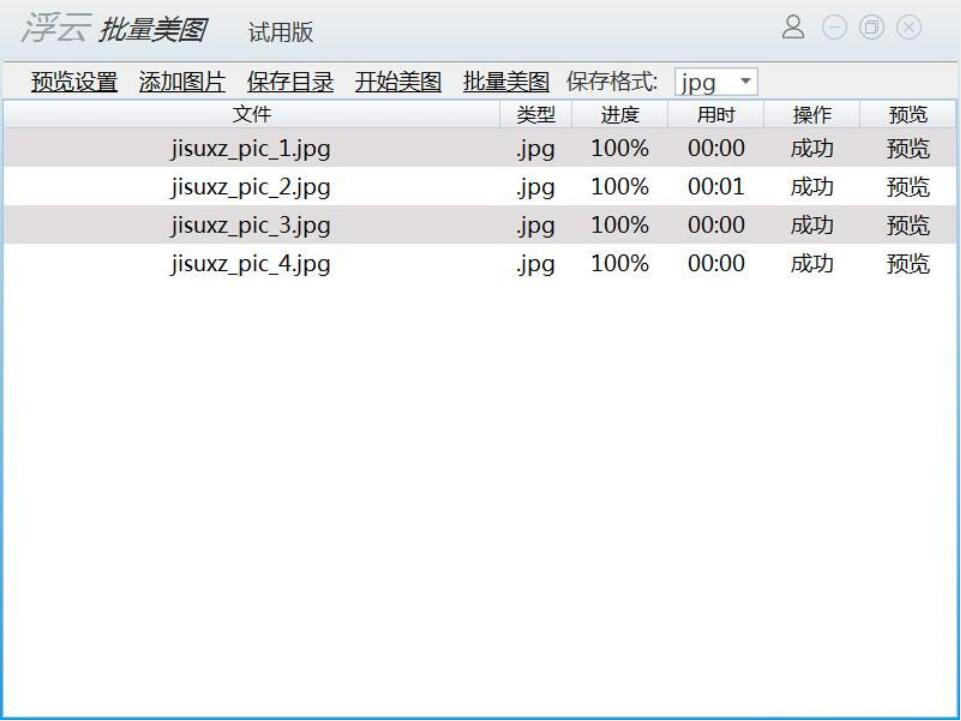This screenshot has width=961, height=721.
Task: Select file jisuxz_pic_3.jpg
Action: pyautogui.click(x=251, y=226)
